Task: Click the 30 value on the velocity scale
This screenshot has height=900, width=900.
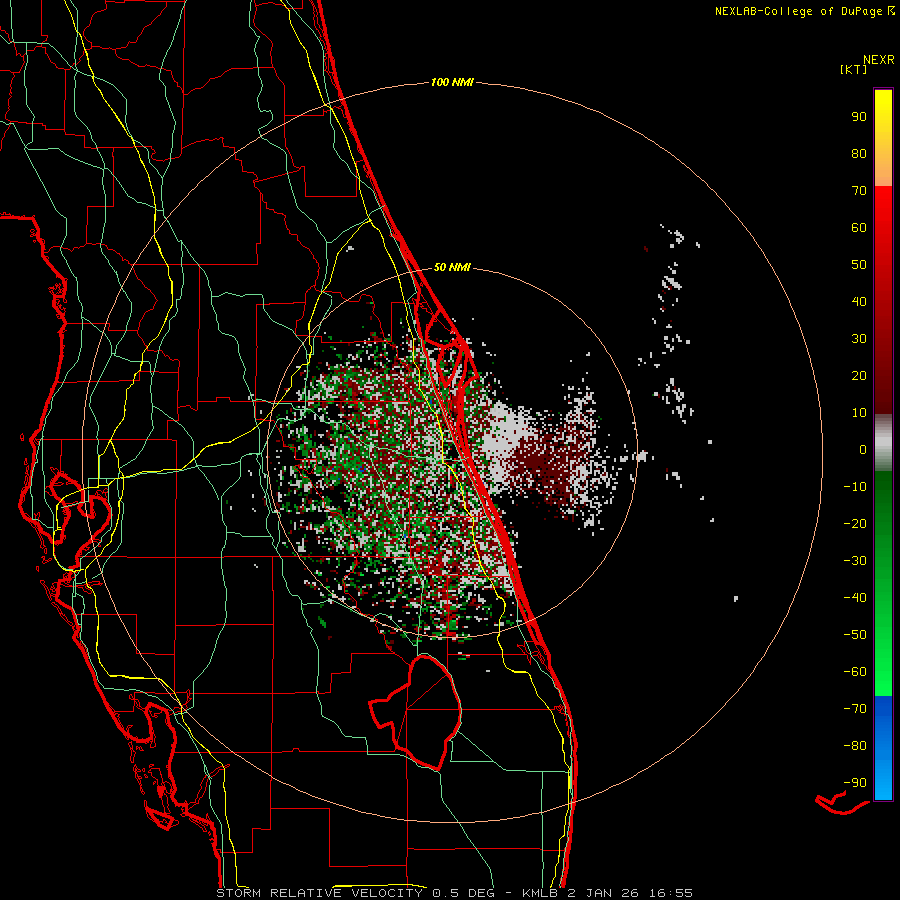Action: pos(859,339)
